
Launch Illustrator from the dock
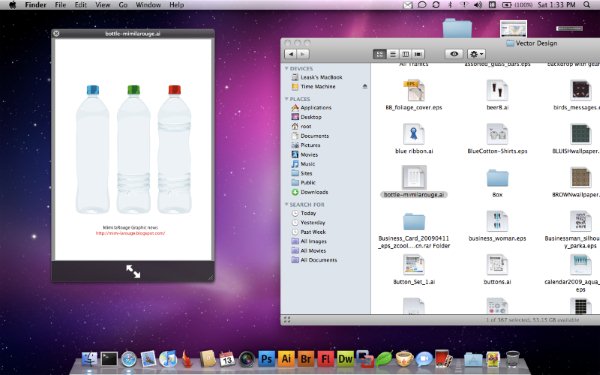point(286,359)
